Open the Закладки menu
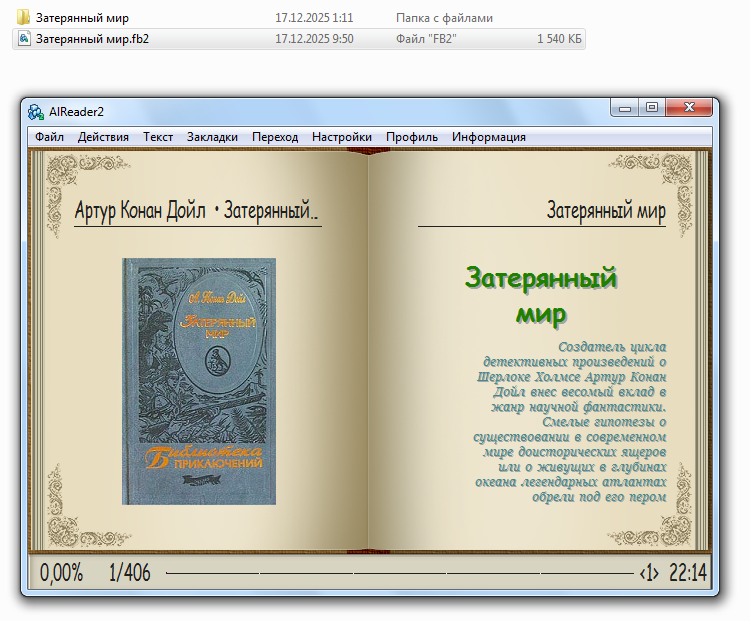Viewport: 750px width, 621px height. point(212,137)
